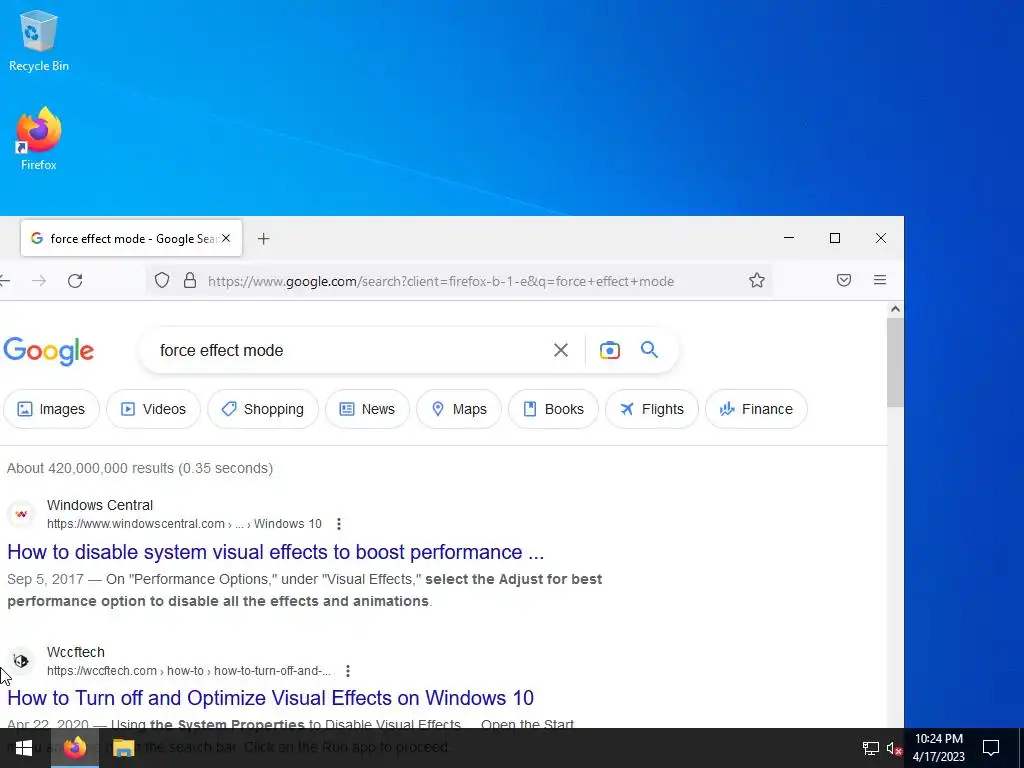
Task: Open 'How to disable system visual effects' link
Action: click(x=276, y=552)
